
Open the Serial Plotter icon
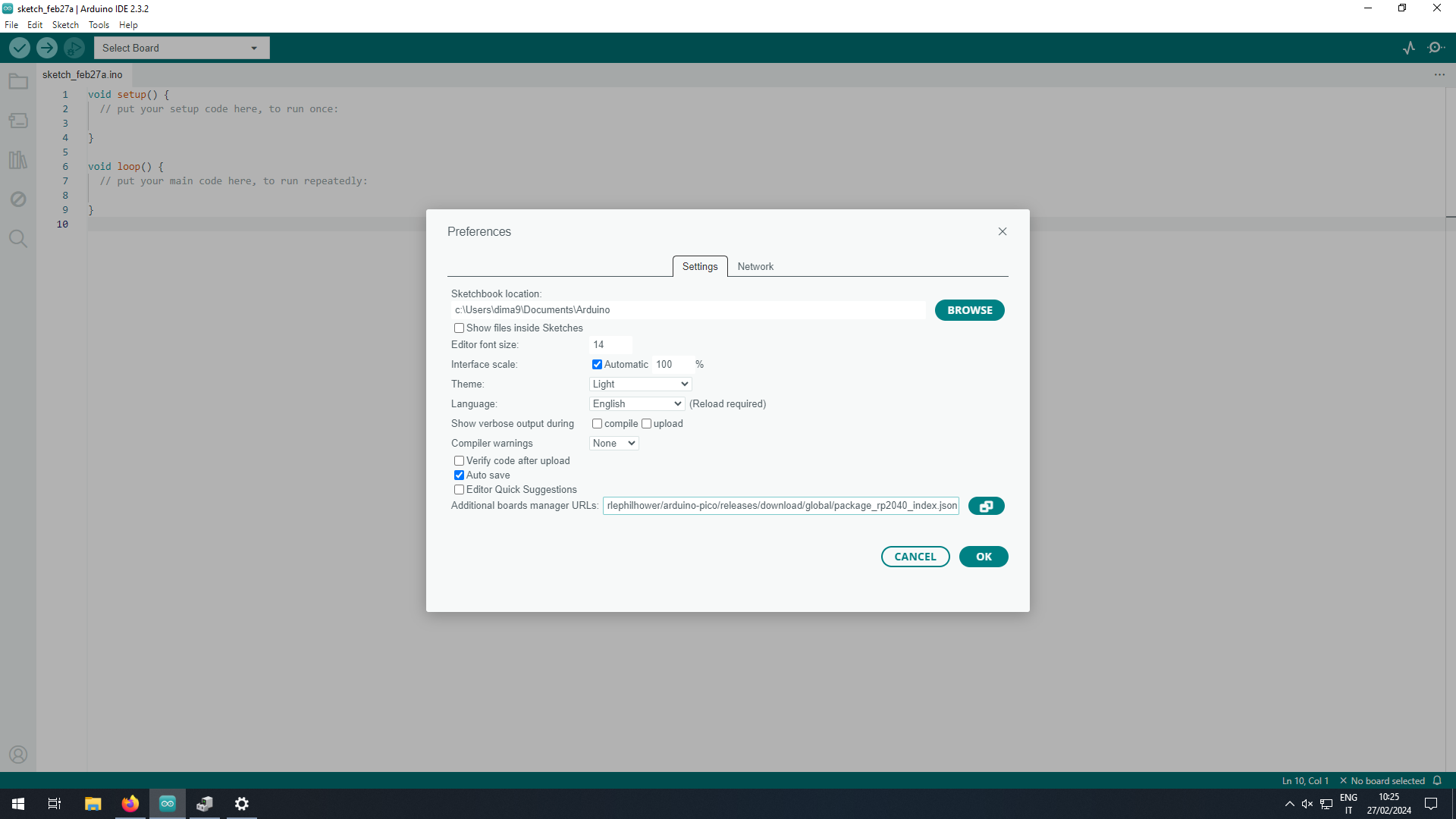[1409, 48]
